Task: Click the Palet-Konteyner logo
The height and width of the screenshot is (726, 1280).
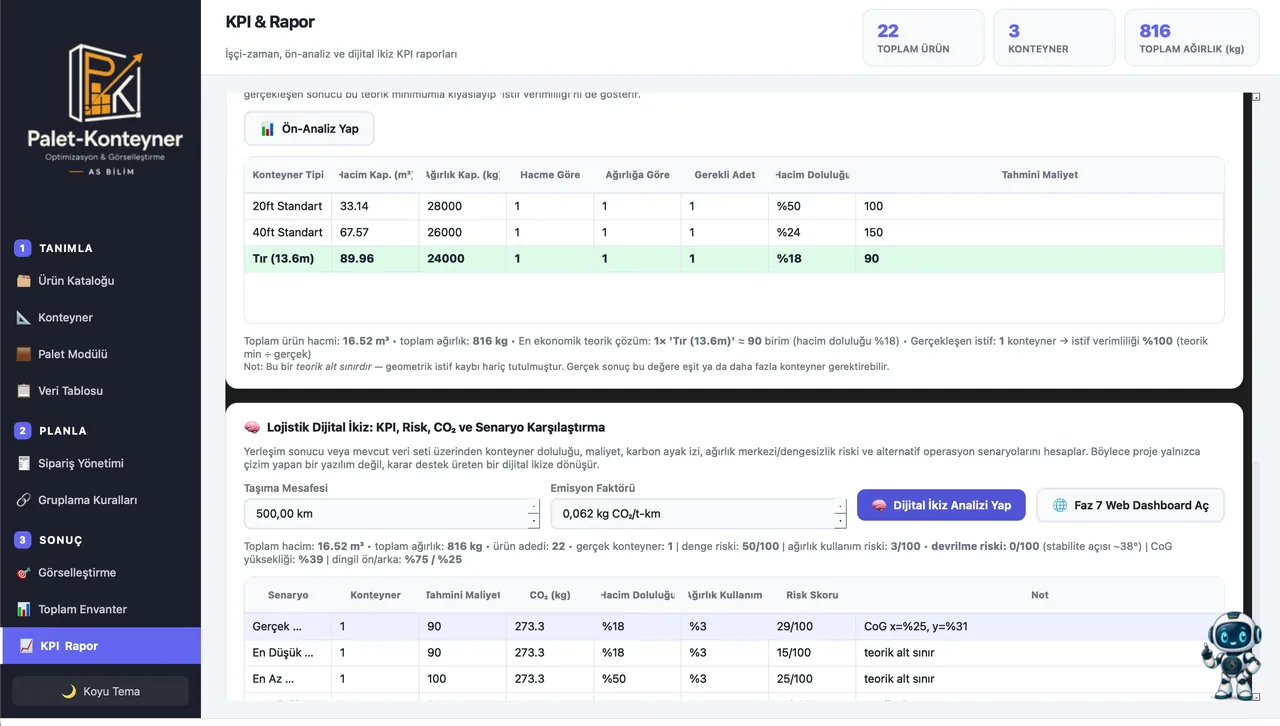Action: click(x=105, y=108)
